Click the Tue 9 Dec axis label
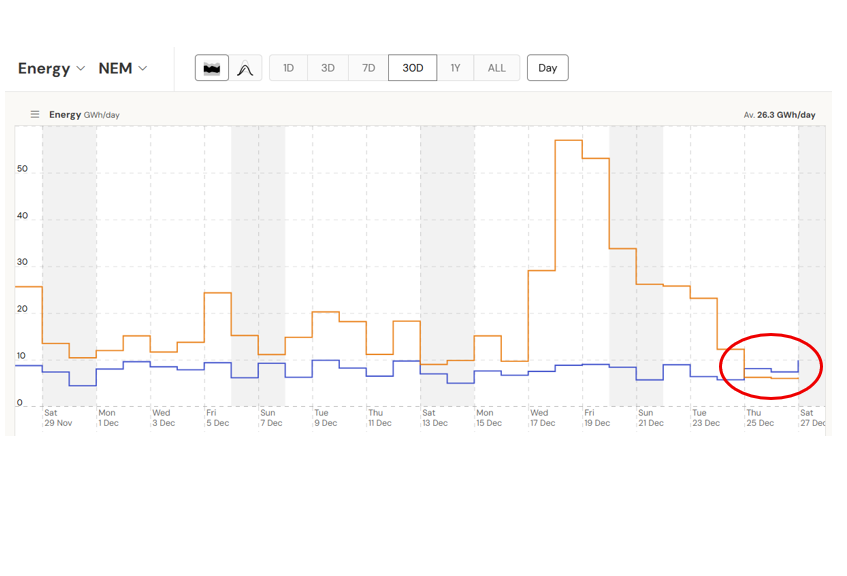The height and width of the screenshot is (576, 847). pyautogui.click(x=325, y=418)
